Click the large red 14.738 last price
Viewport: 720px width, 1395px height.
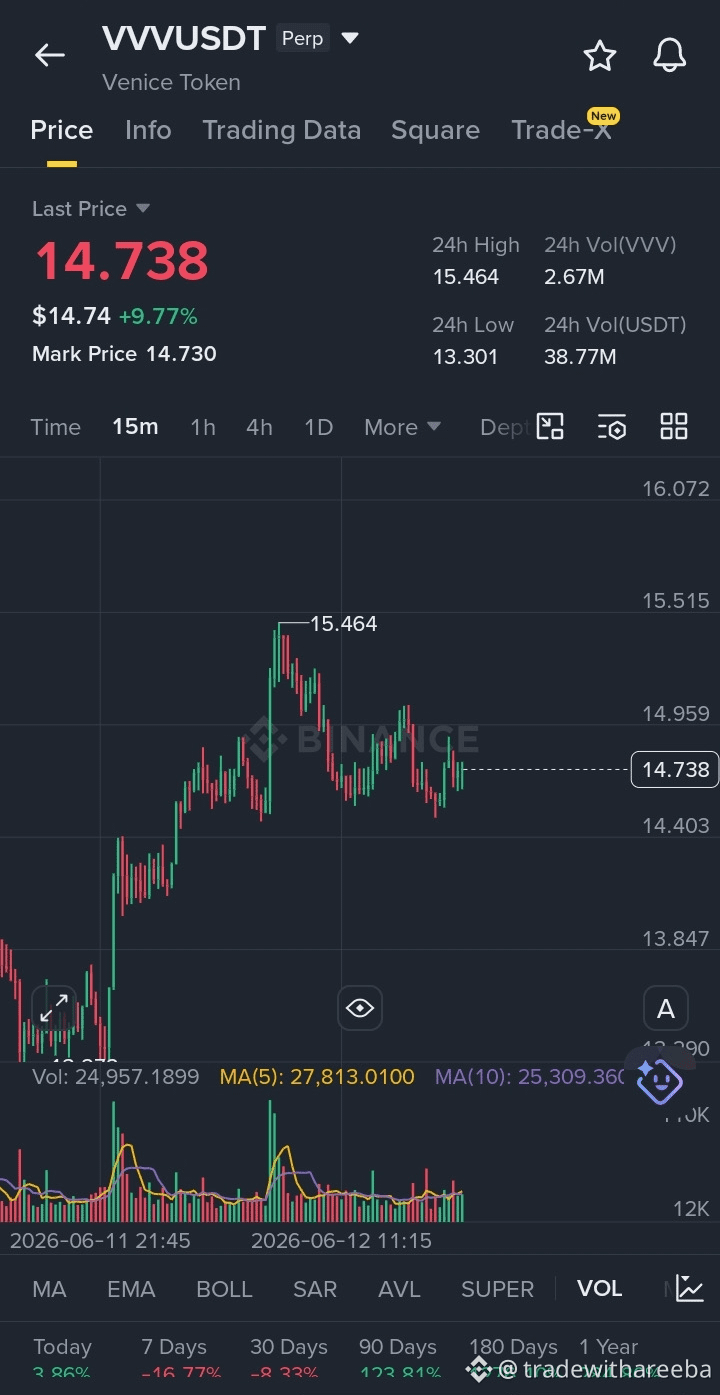121,260
